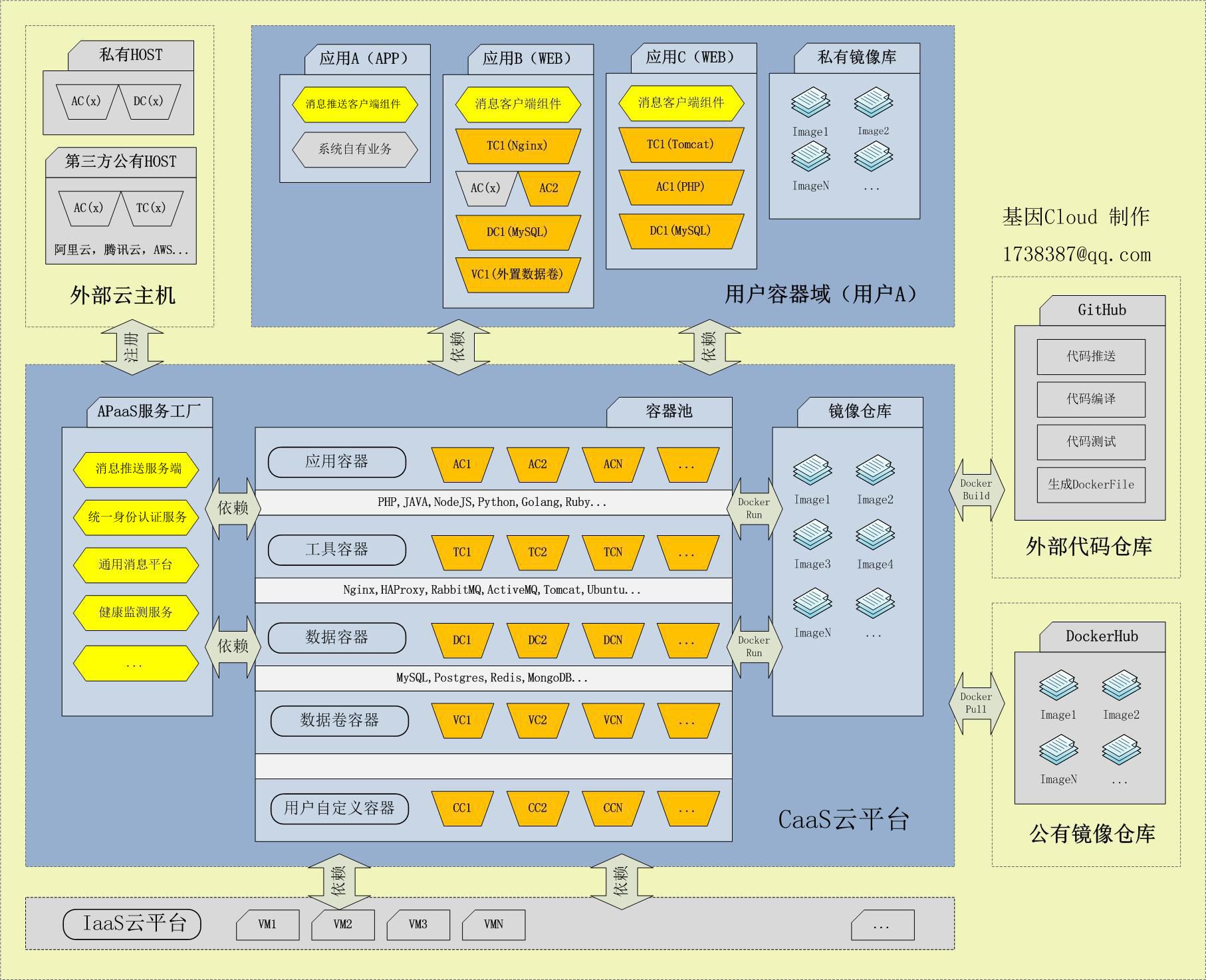Select the TC1(Nginx) container in 应用B

point(518,146)
